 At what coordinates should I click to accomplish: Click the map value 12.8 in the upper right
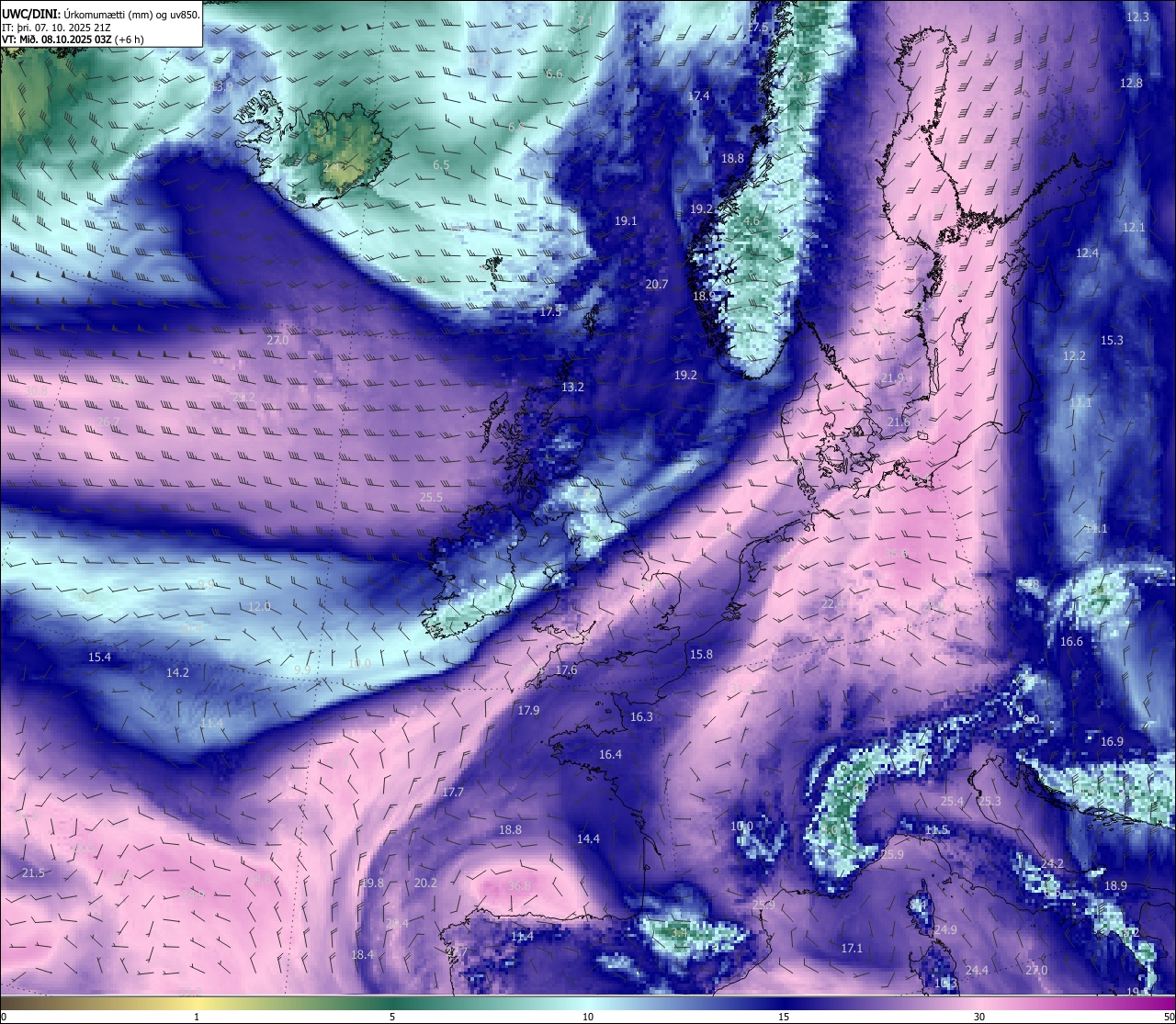1131,84
